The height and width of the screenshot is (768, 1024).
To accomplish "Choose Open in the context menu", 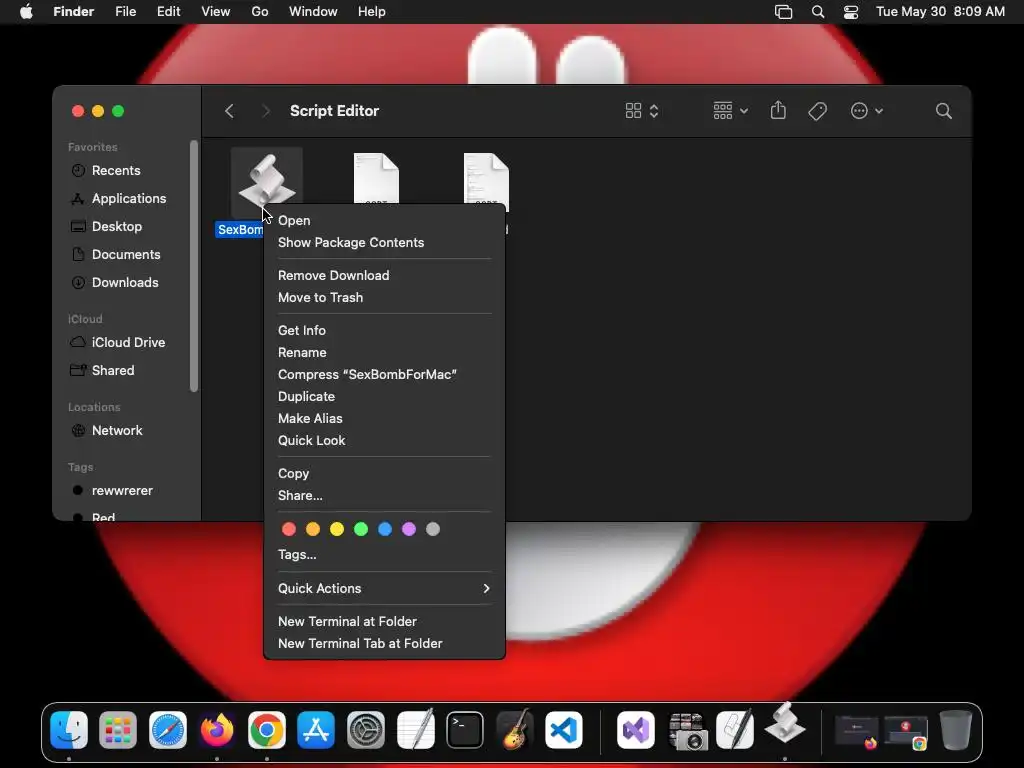I will pyautogui.click(x=384, y=221).
